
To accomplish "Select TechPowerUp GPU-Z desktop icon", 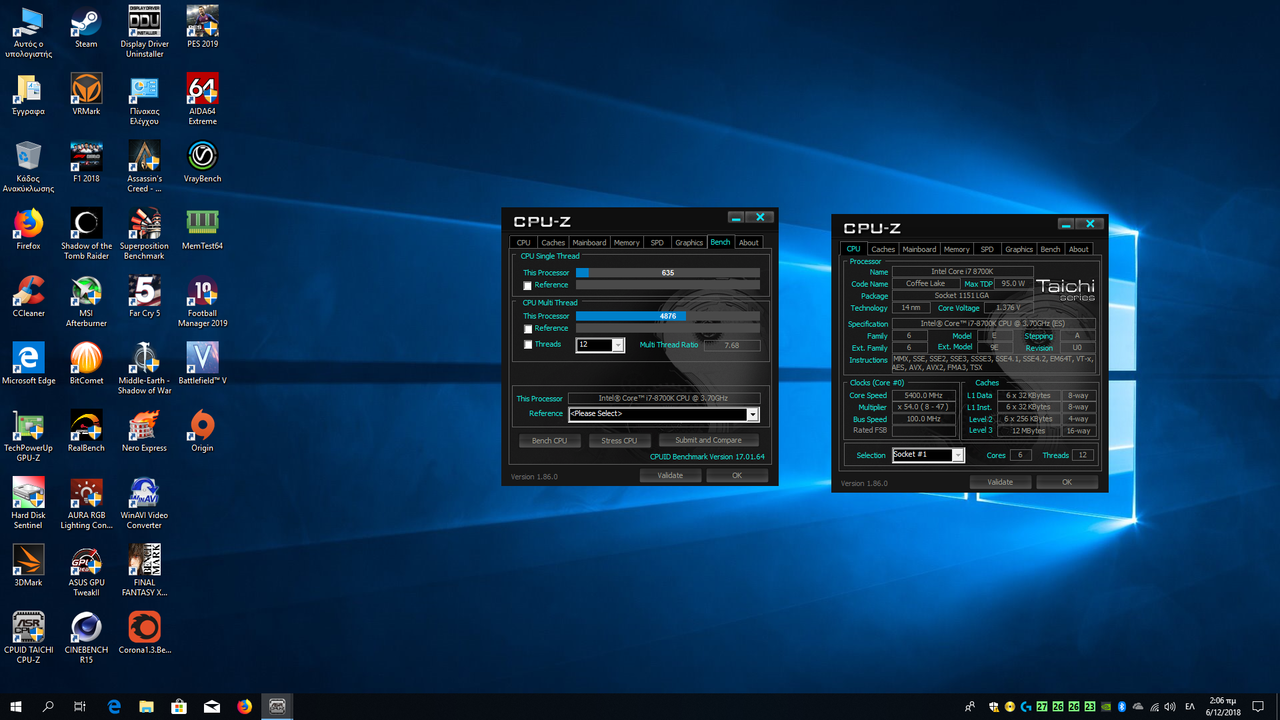I will (x=28, y=434).
